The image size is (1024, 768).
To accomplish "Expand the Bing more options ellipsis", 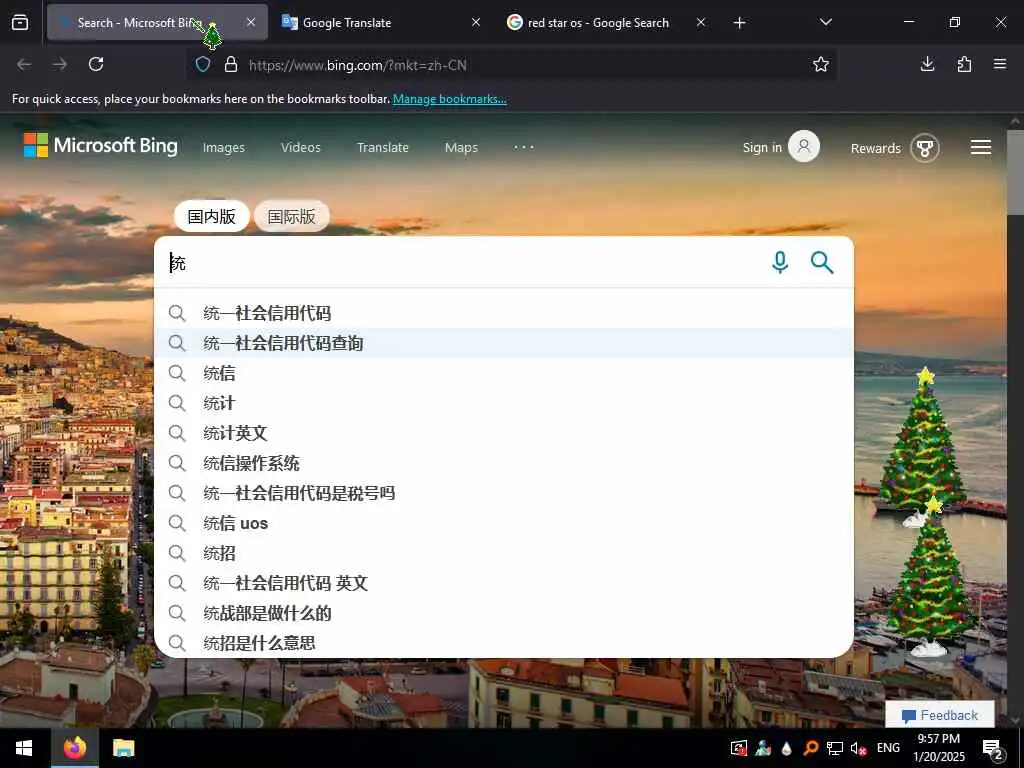I will (524, 148).
